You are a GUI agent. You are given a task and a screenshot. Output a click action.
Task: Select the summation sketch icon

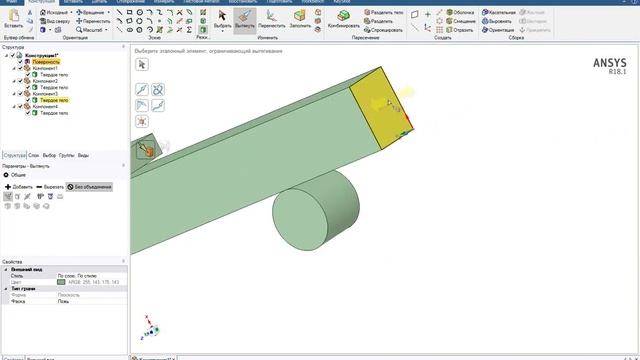pyautogui.click(x=189, y=30)
